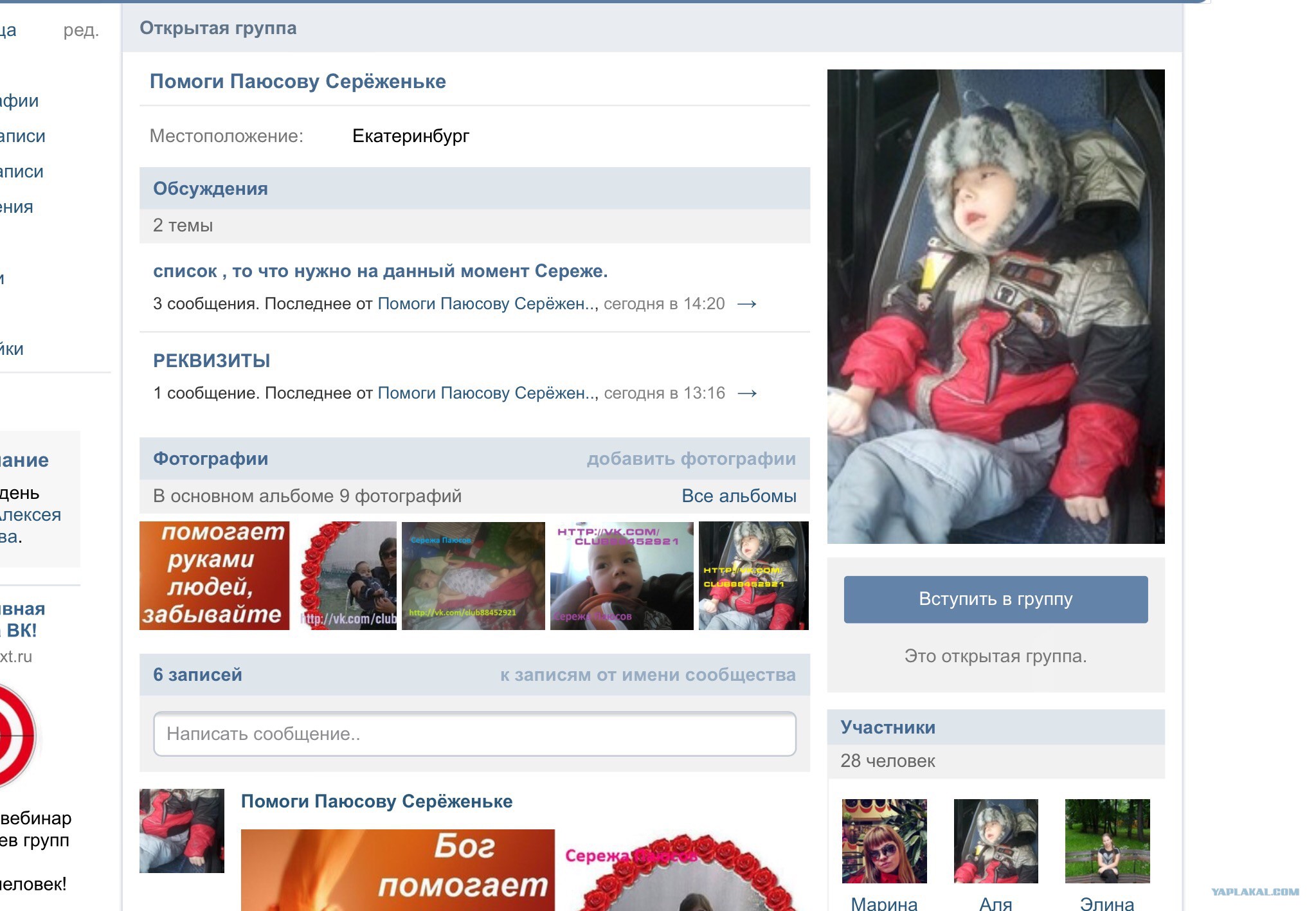Open member Элина's avatar
1316x911 pixels.
[1107, 841]
